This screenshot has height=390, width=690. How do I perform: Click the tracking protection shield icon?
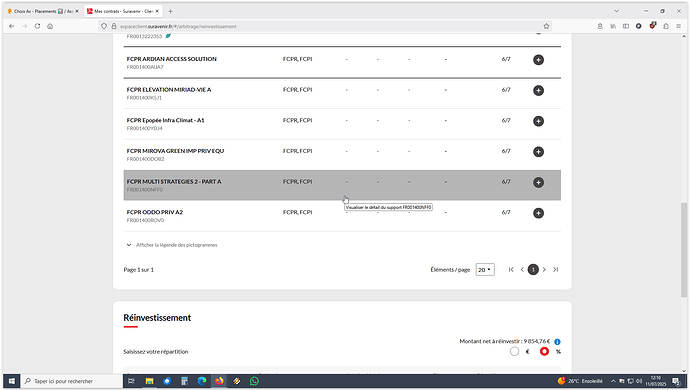point(104,26)
